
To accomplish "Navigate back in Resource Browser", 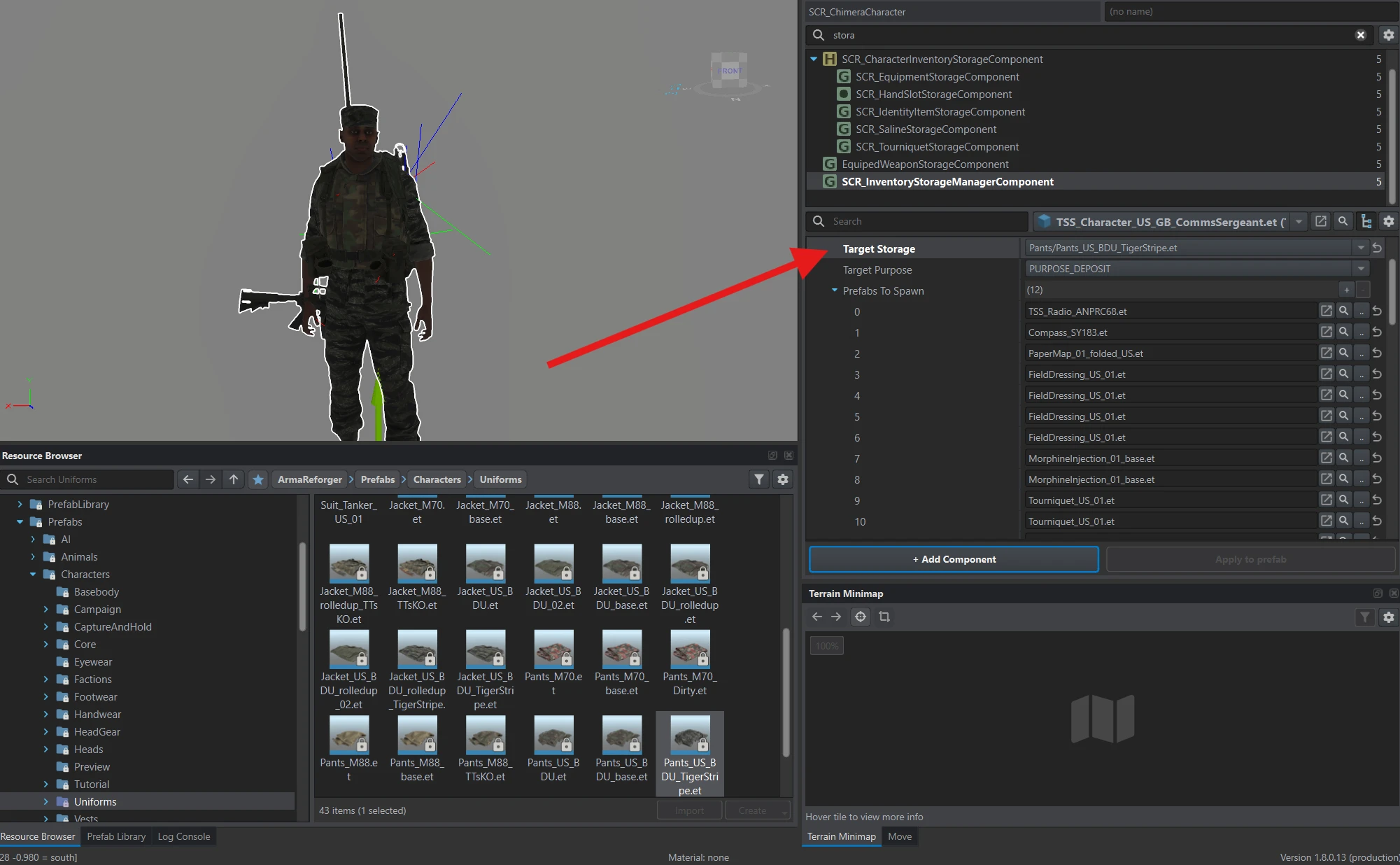I will (188, 479).
